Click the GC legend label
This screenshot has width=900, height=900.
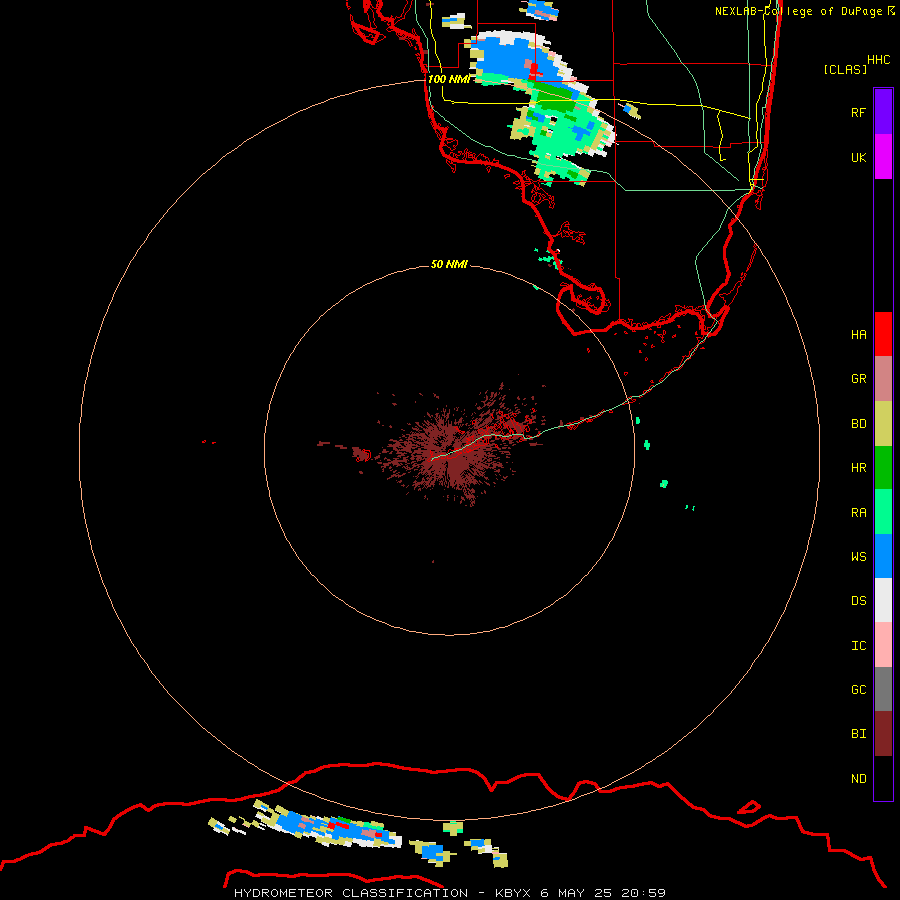pos(858,689)
